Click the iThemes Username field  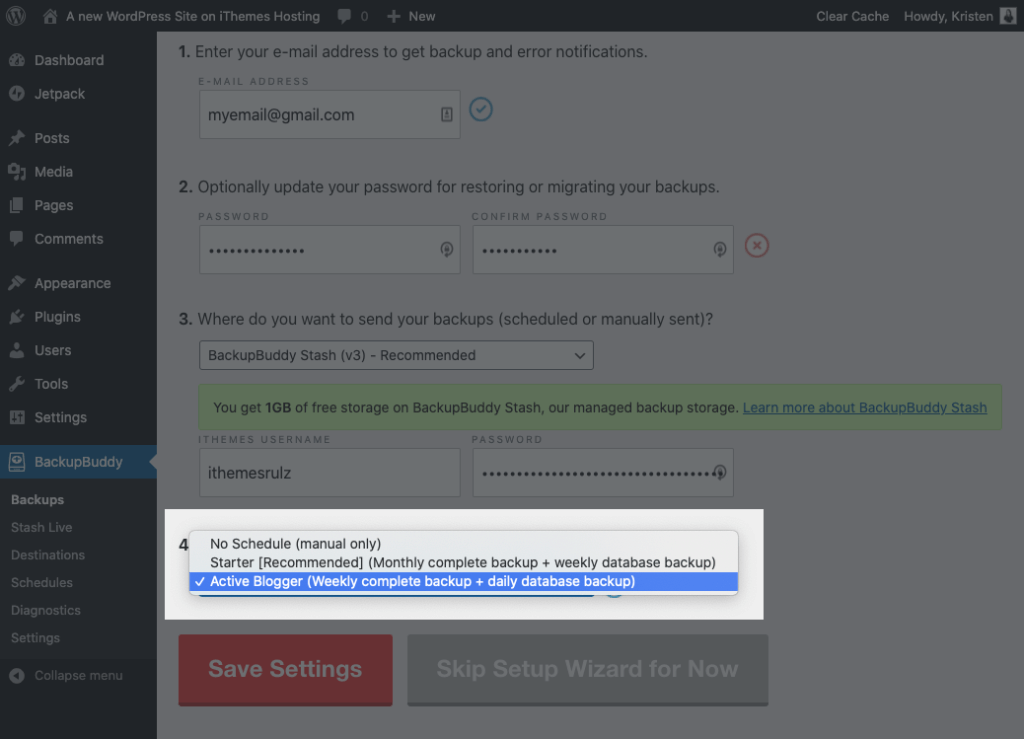pyautogui.click(x=330, y=472)
